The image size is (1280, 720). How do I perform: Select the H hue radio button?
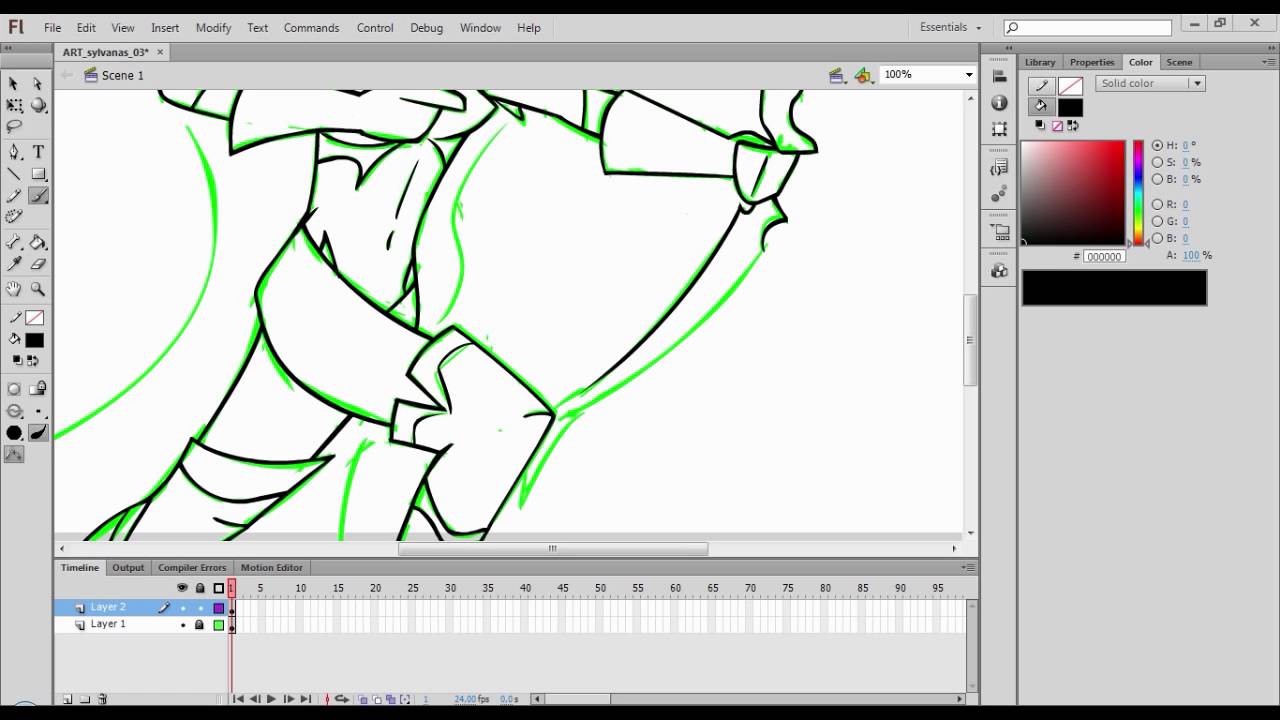pos(1158,145)
